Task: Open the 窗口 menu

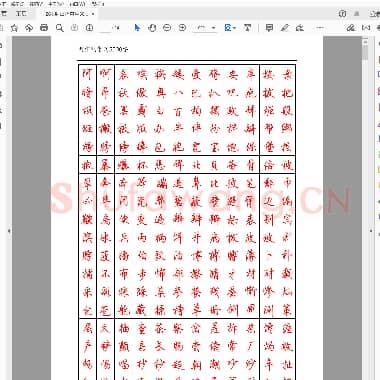Action: tap(78, 4)
